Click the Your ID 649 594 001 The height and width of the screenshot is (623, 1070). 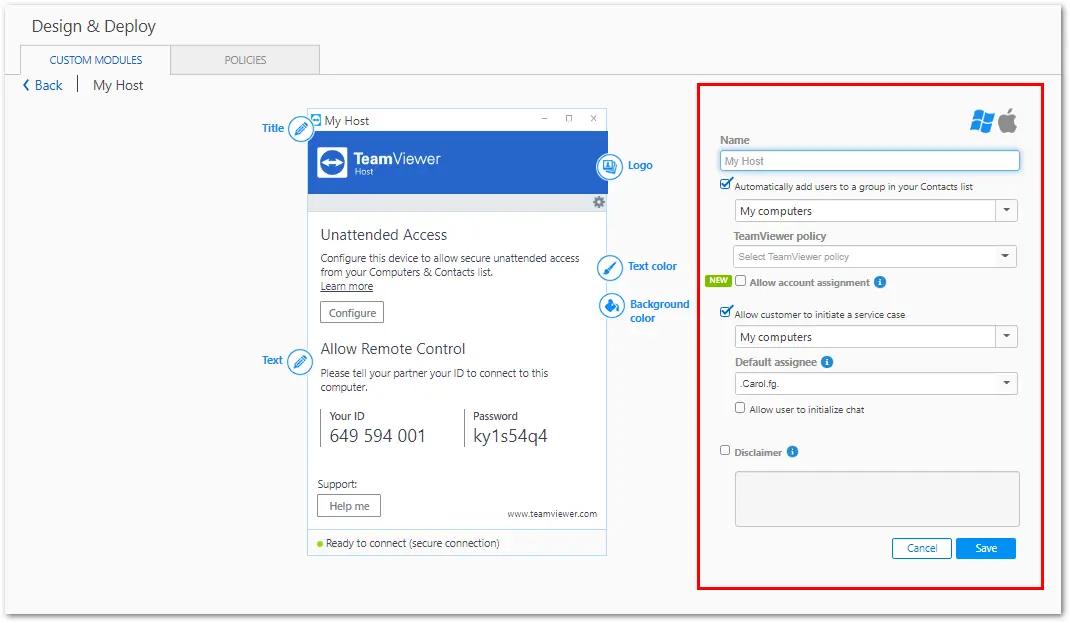[x=377, y=436]
